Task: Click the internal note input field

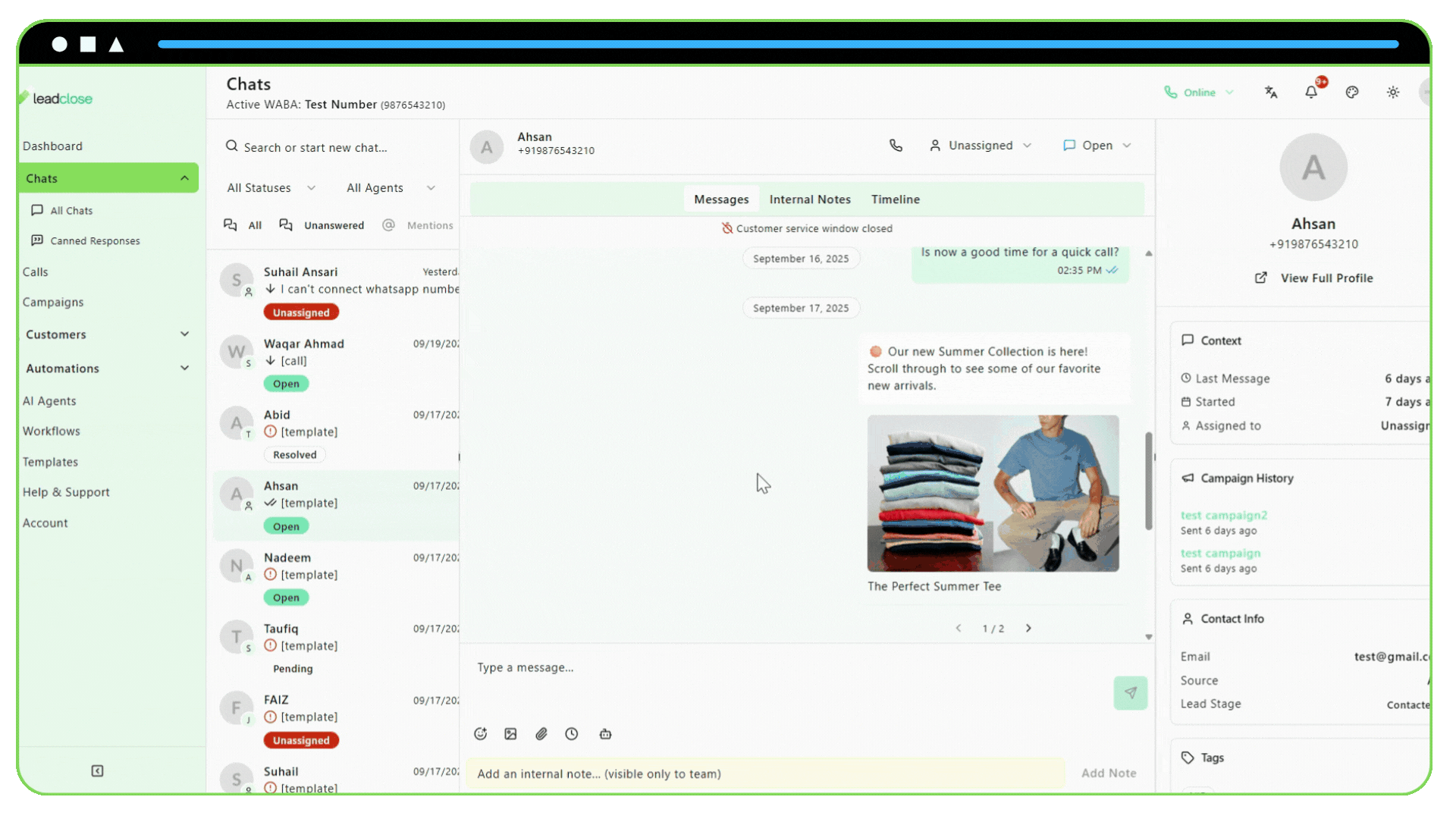Action: click(766, 773)
